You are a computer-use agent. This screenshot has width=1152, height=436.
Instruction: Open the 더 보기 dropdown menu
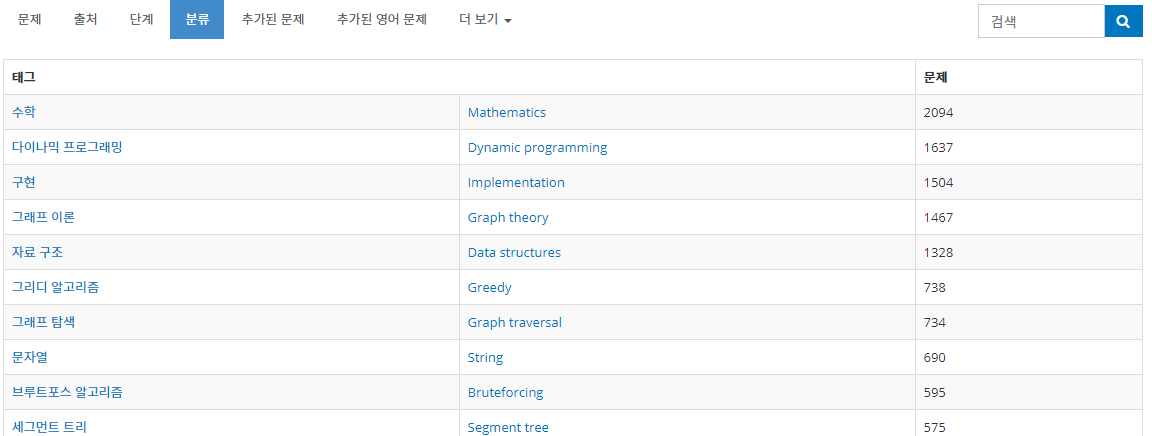pos(485,20)
